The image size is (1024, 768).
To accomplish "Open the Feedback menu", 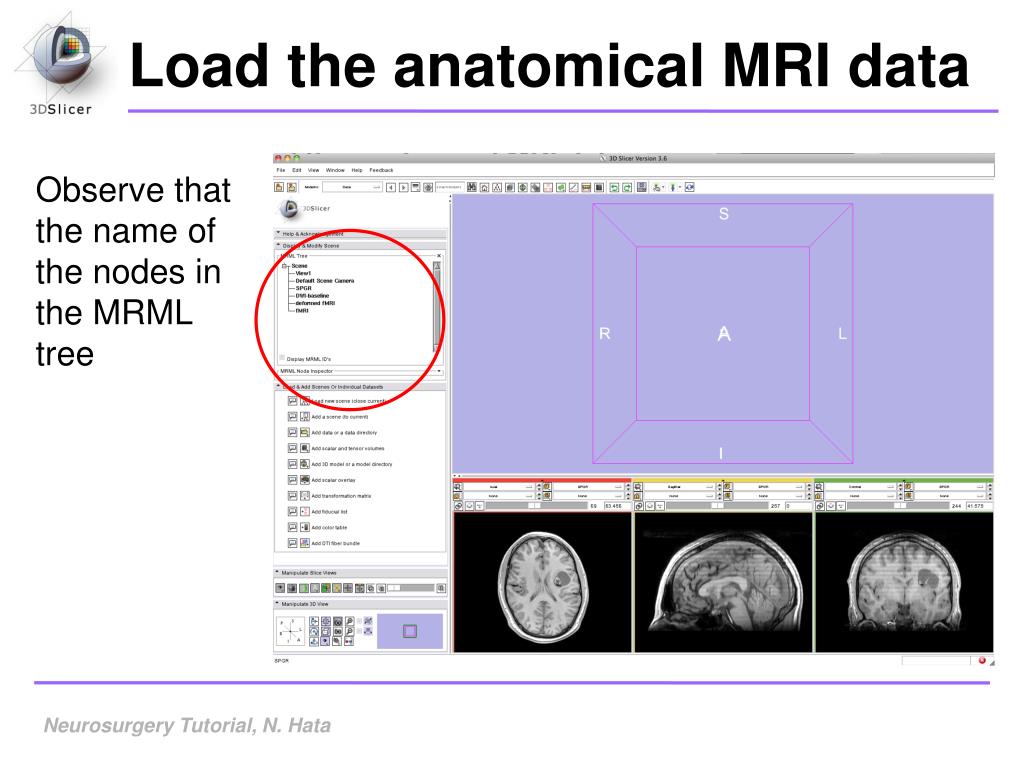I will click(381, 170).
